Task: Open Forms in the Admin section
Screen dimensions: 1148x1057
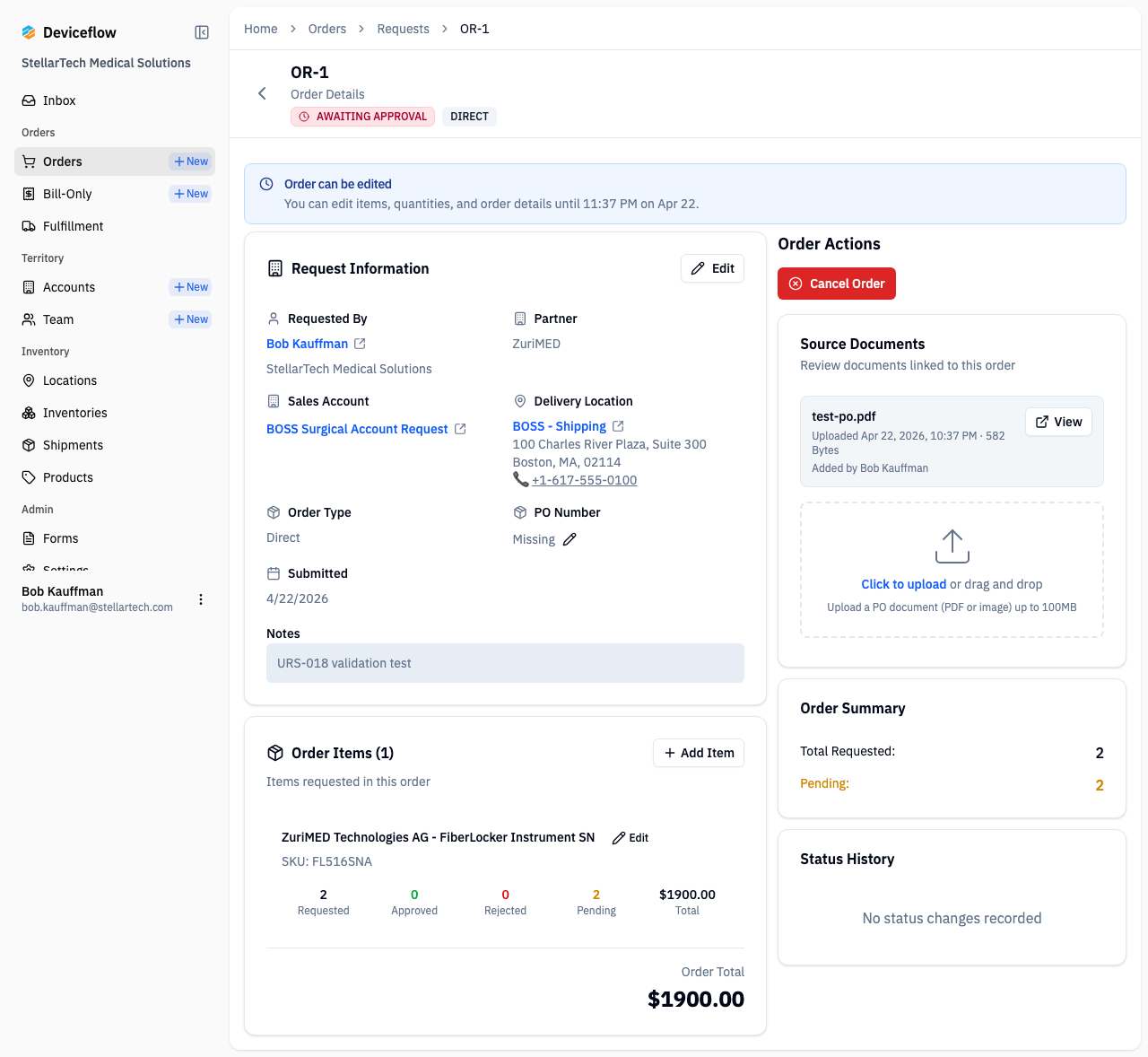Action: click(115, 538)
